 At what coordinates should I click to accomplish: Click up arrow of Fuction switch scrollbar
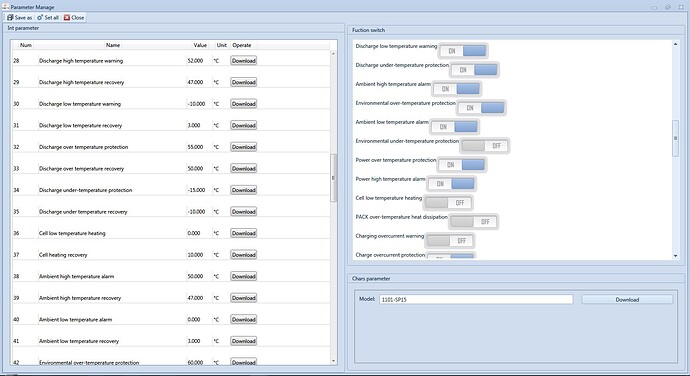pos(675,44)
